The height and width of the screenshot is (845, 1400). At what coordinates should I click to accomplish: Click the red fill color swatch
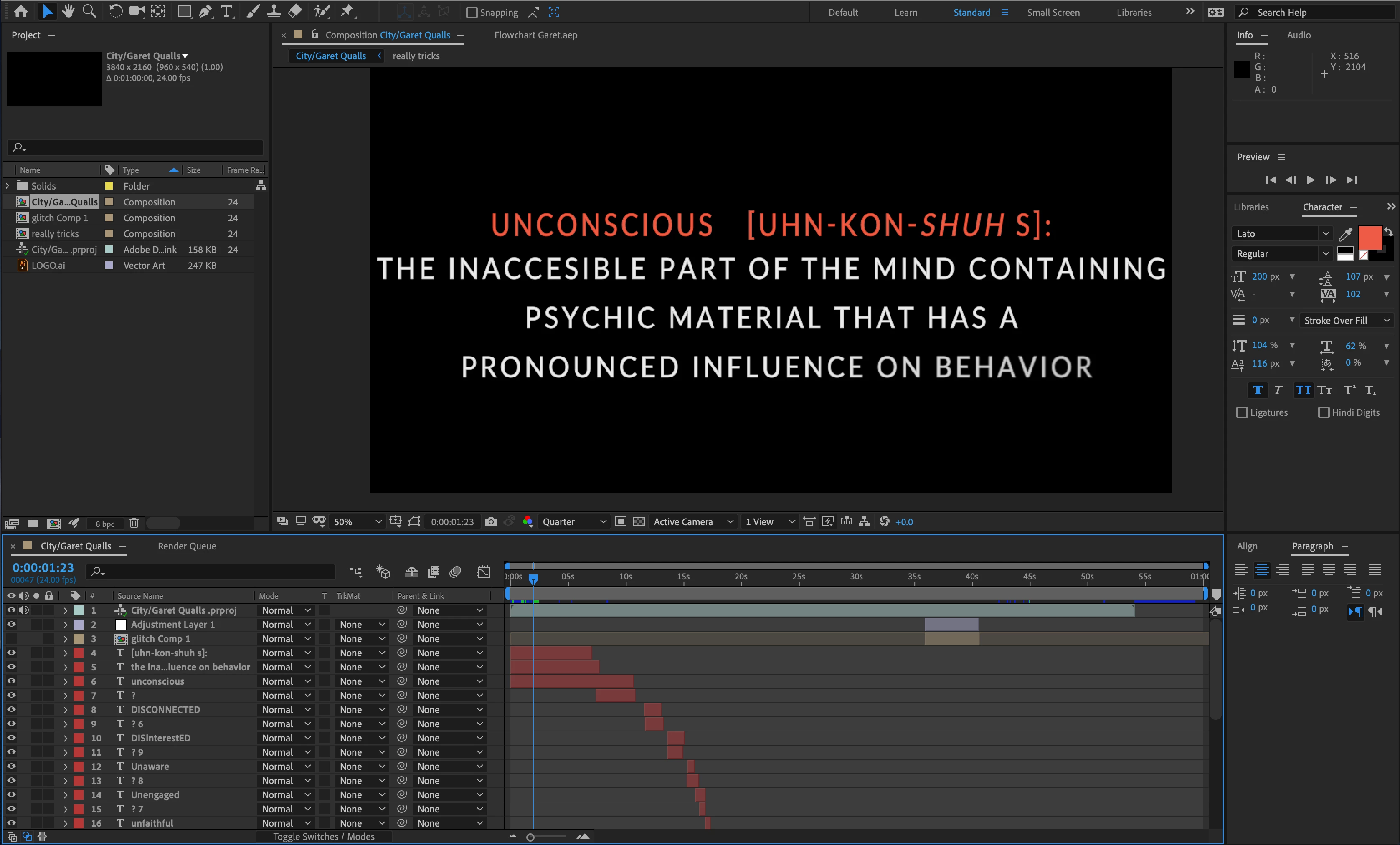point(1370,238)
